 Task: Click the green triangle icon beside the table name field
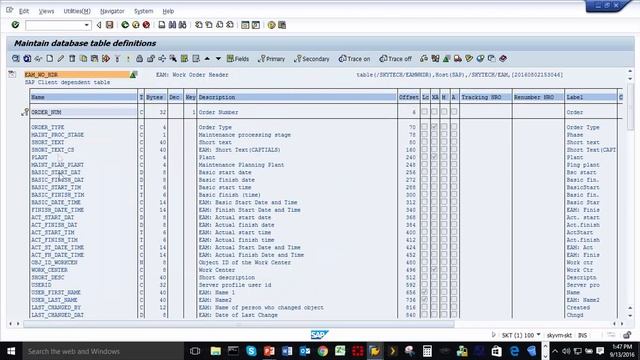point(133,75)
